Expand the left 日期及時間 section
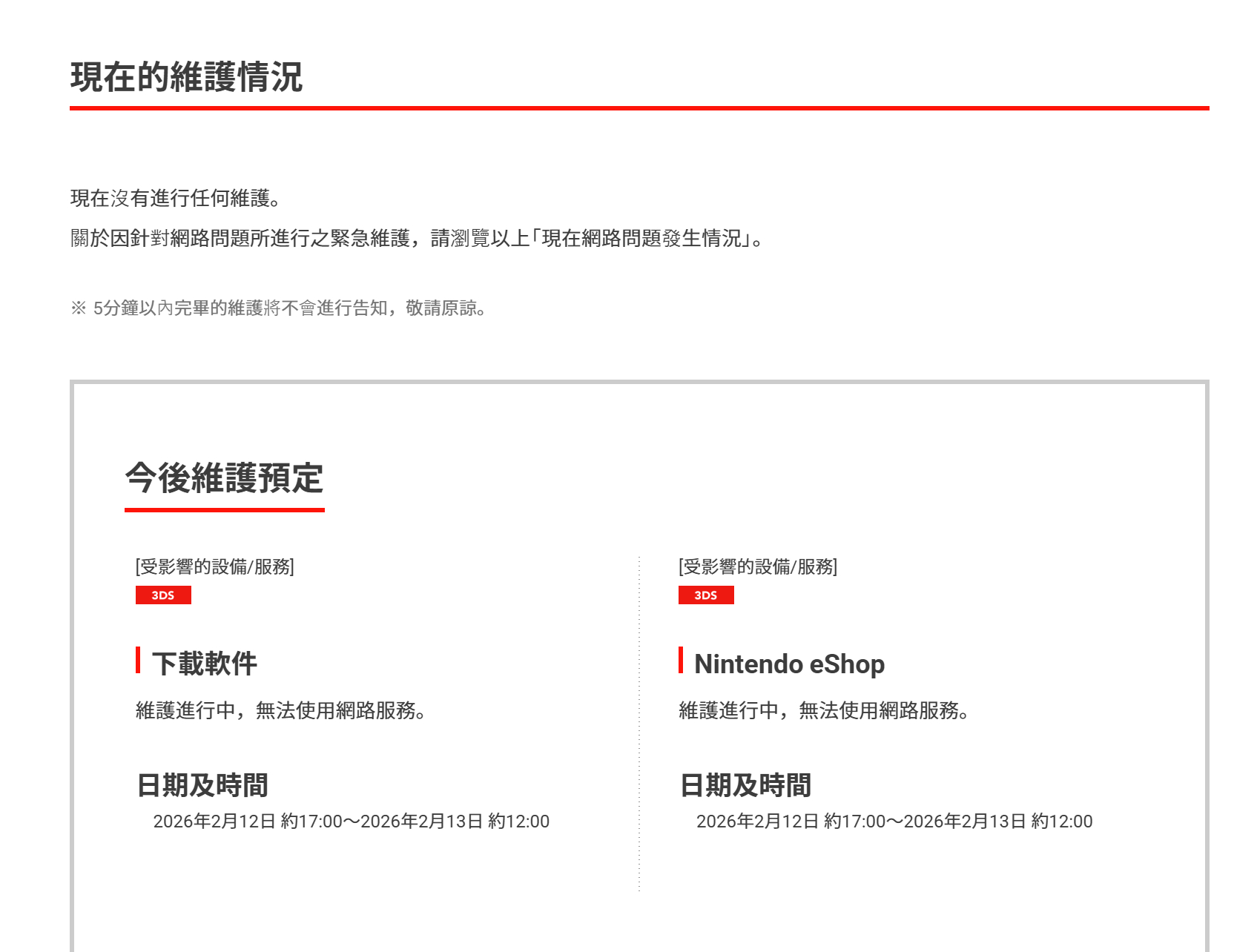 [202, 784]
